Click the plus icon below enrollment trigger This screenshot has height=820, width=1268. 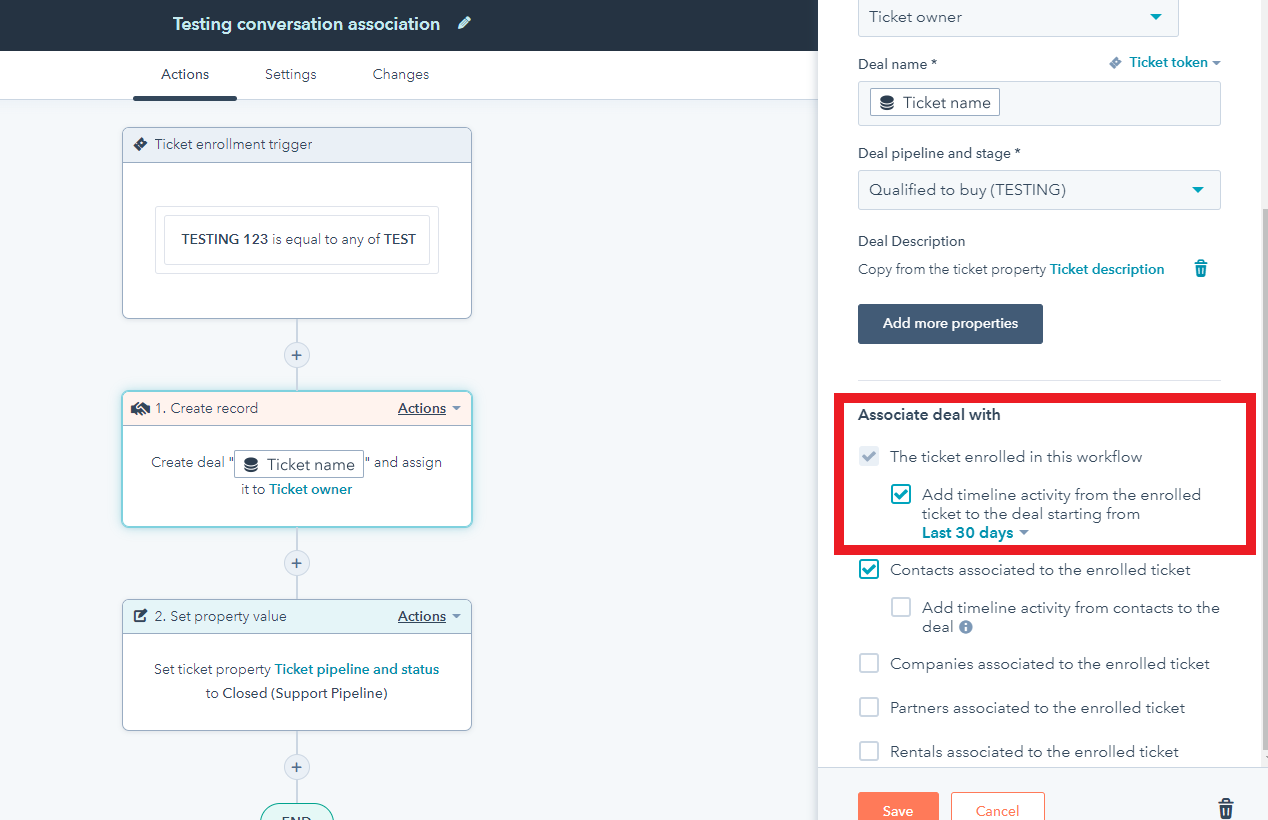[296, 355]
